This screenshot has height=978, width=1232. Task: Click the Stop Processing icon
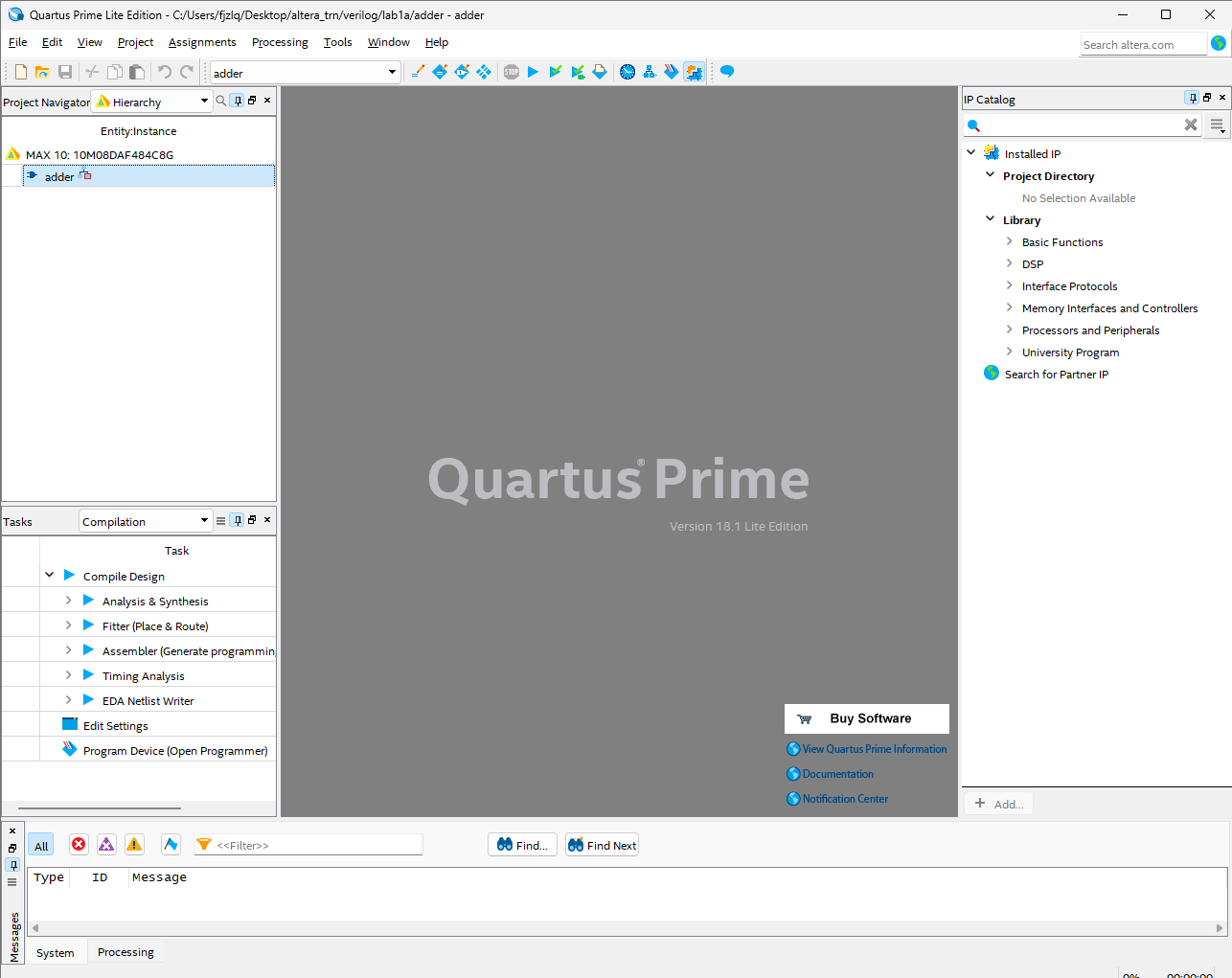pos(512,72)
